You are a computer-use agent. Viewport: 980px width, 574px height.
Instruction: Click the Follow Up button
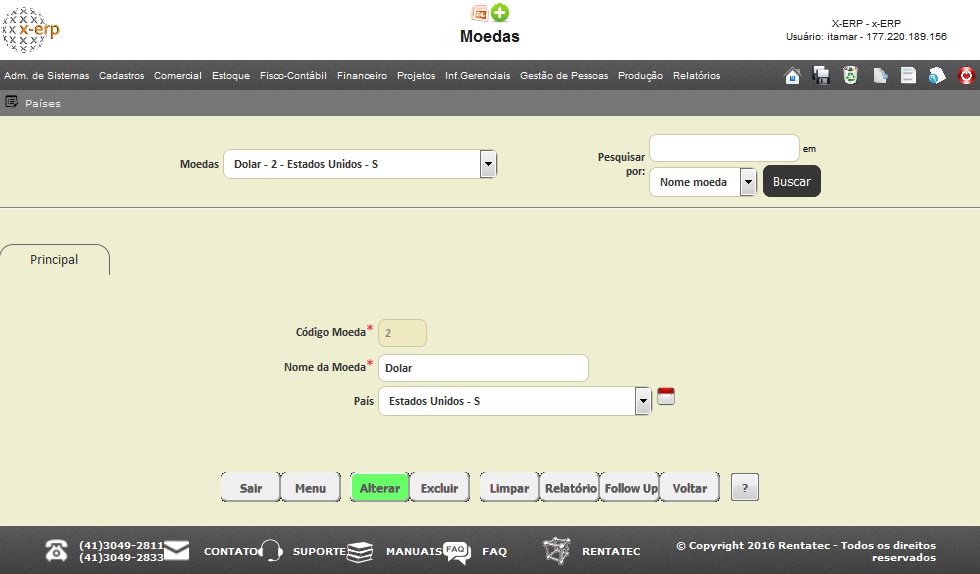(630, 488)
